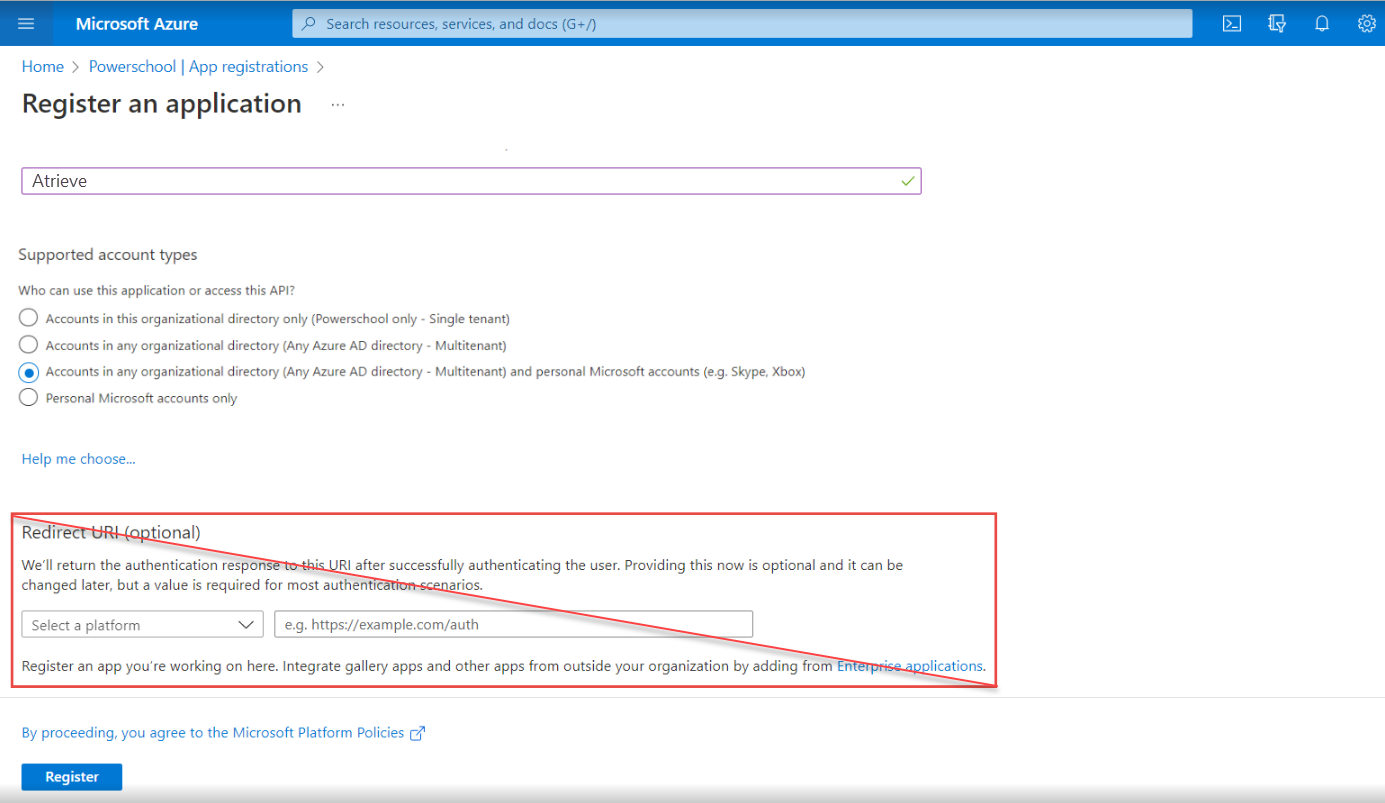This screenshot has width=1385, height=803.
Task: Choose Multitenant and personal Microsoft accounts option
Action: tap(29, 372)
